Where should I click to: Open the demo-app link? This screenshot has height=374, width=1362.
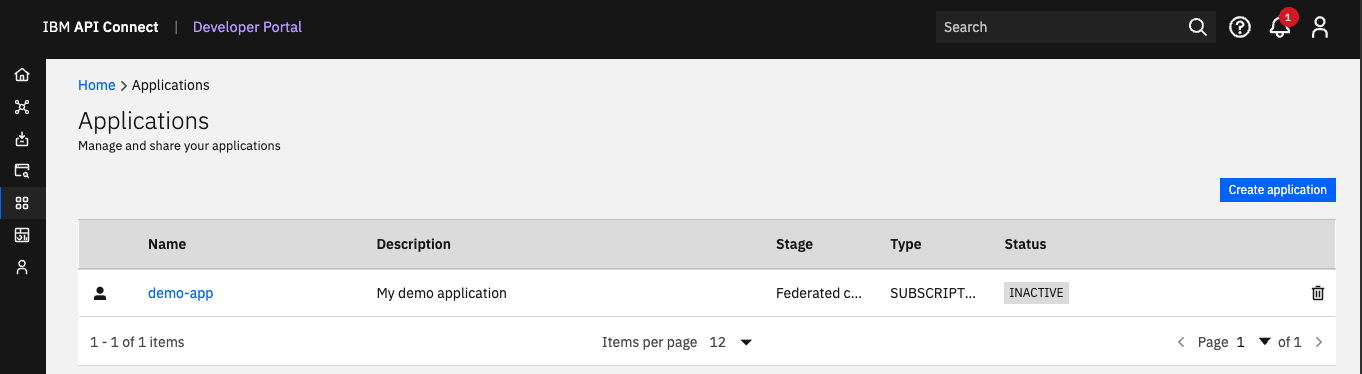pyautogui.click(x=181, y=293)
